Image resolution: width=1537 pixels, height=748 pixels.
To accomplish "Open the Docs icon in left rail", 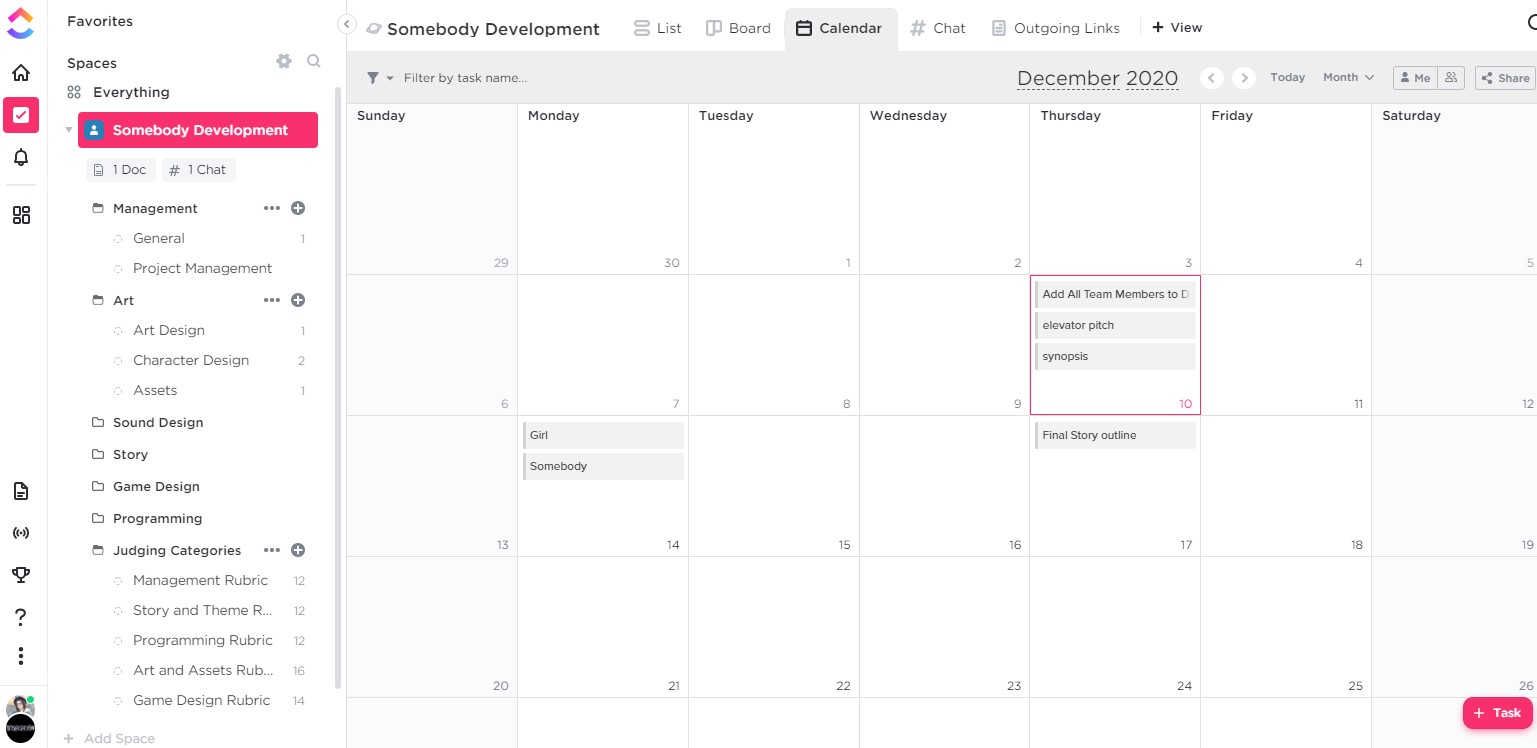I will tap(21, 491).
